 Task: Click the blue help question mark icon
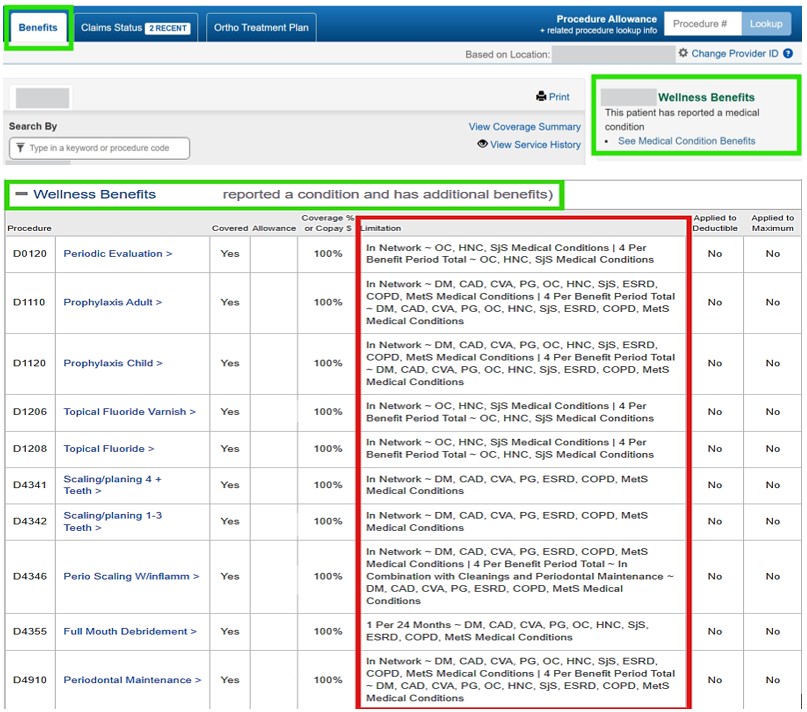click(x=788, y=54)
